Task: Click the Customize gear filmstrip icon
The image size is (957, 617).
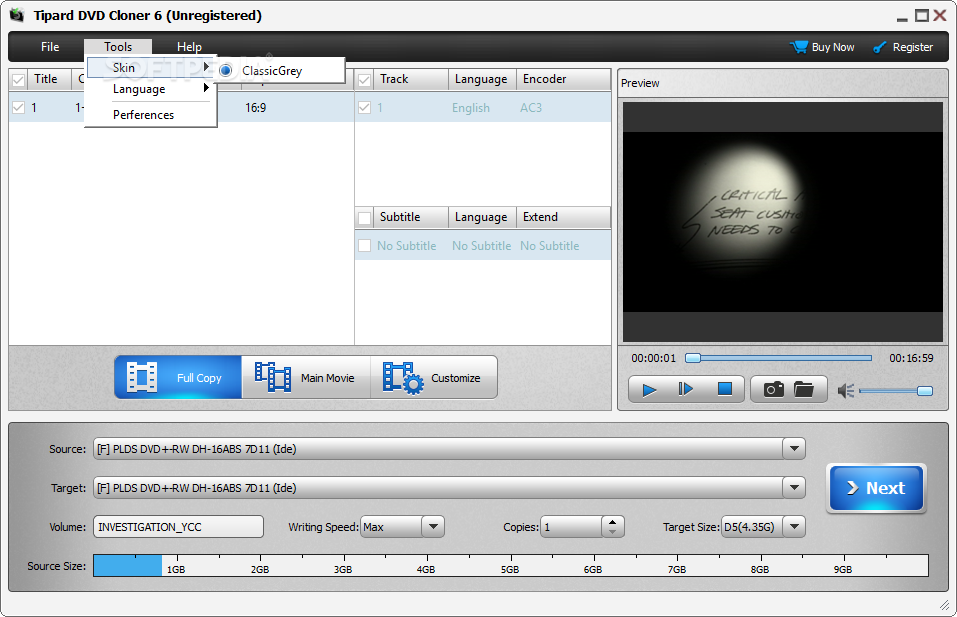Action: click(402, 378)
